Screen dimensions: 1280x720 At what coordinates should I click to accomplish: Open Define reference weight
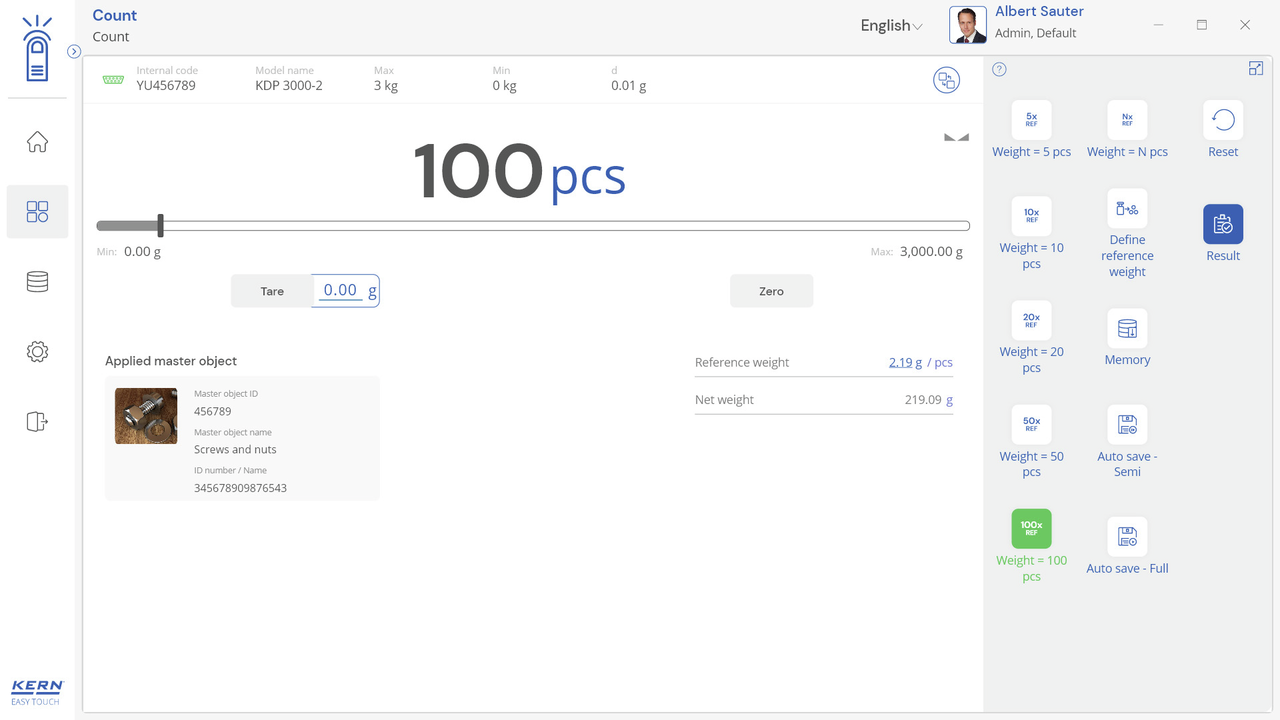point(1127,209)
